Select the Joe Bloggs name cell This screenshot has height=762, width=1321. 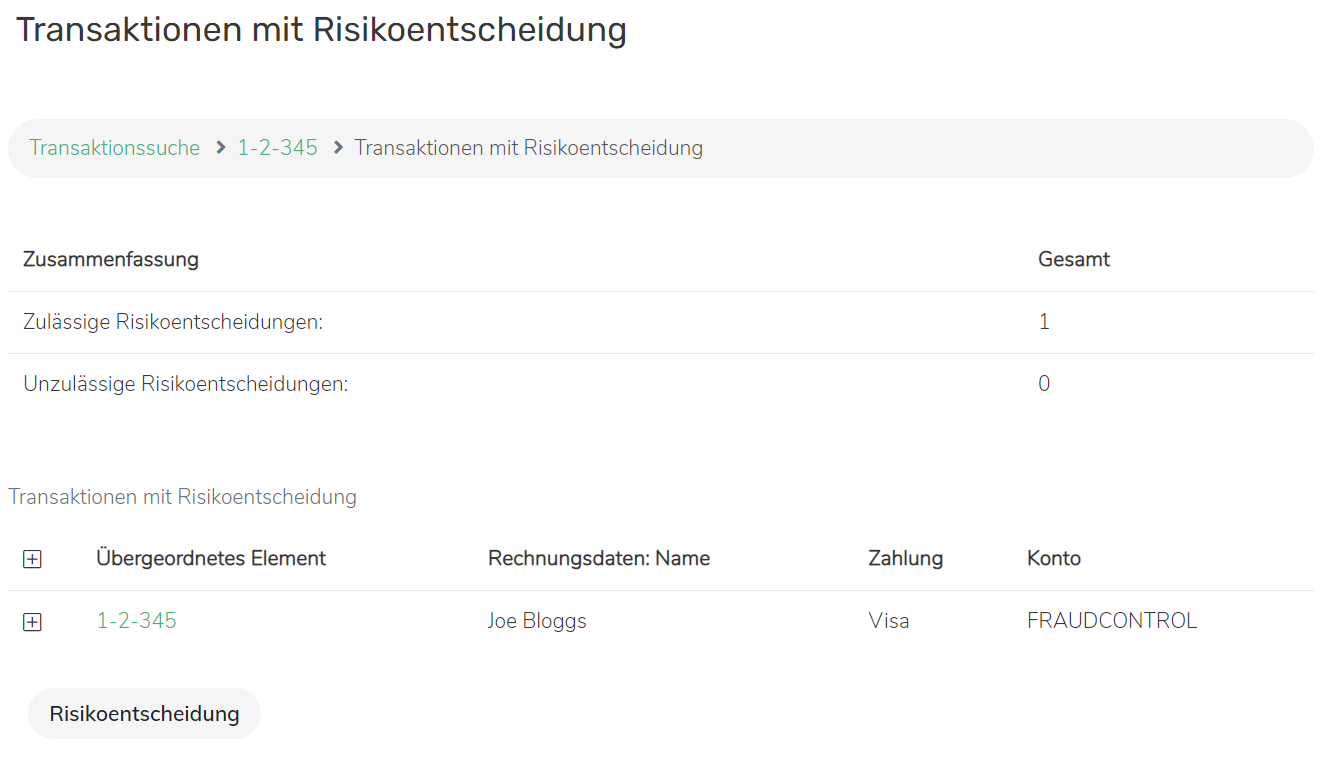[x=537, y=621]
